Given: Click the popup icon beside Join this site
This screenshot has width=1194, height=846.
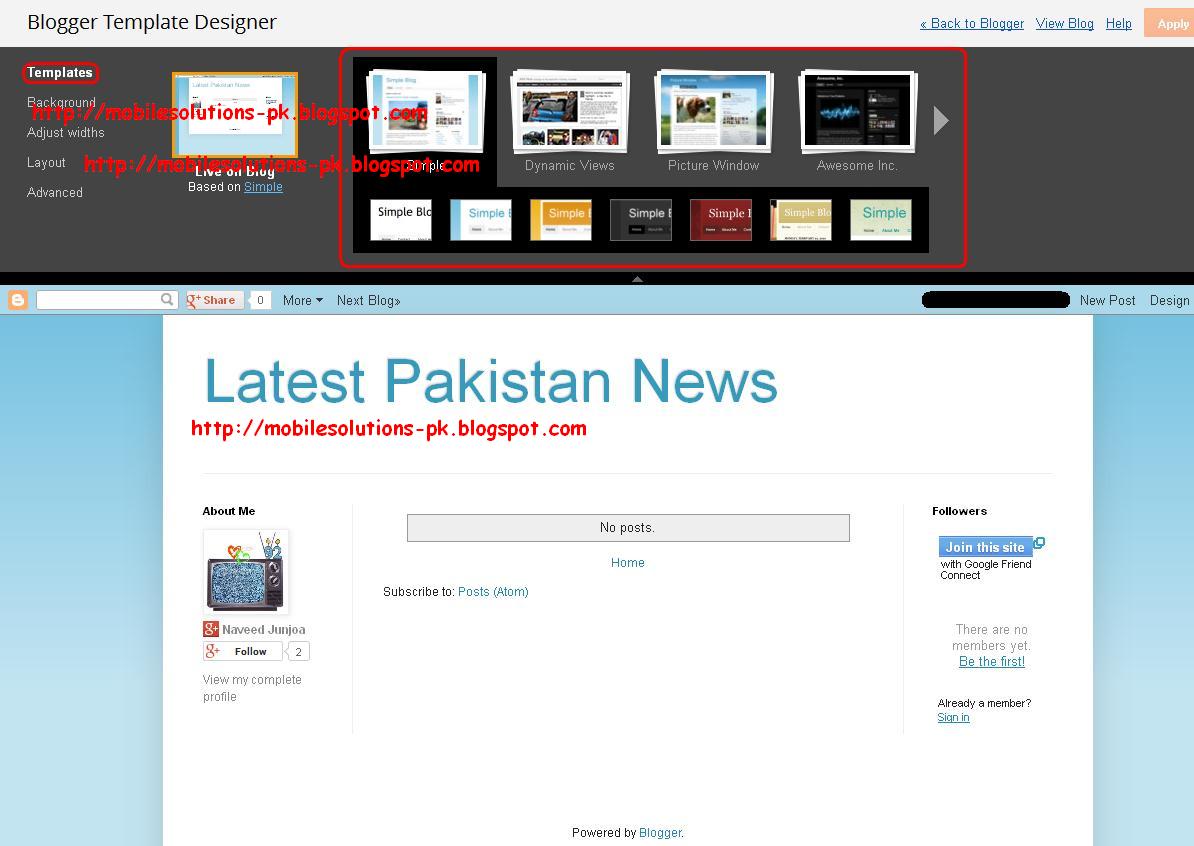Looking at the screenshot, I should click(x=1039, y=543).
